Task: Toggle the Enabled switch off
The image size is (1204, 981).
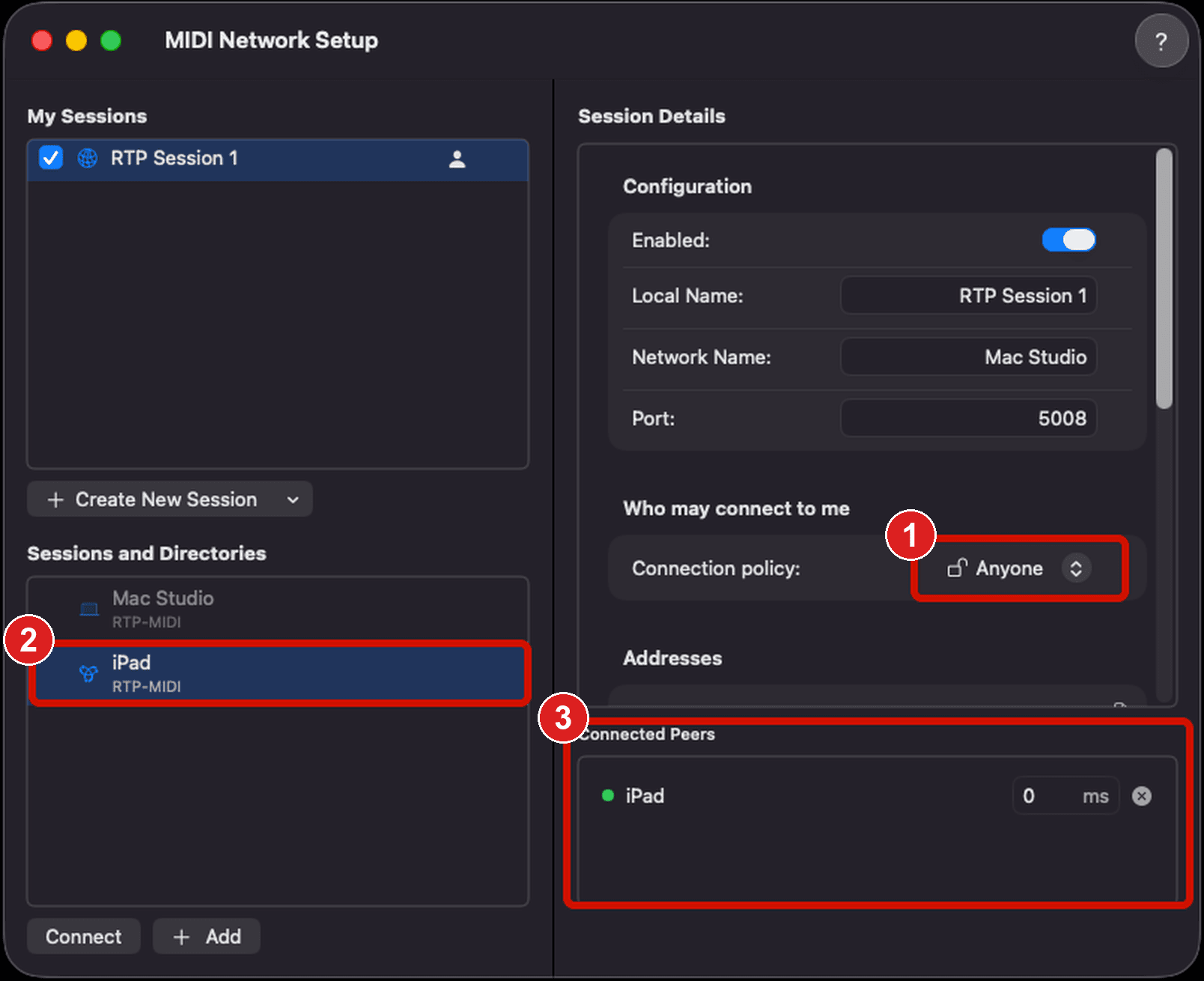Action: point(1068,240)
